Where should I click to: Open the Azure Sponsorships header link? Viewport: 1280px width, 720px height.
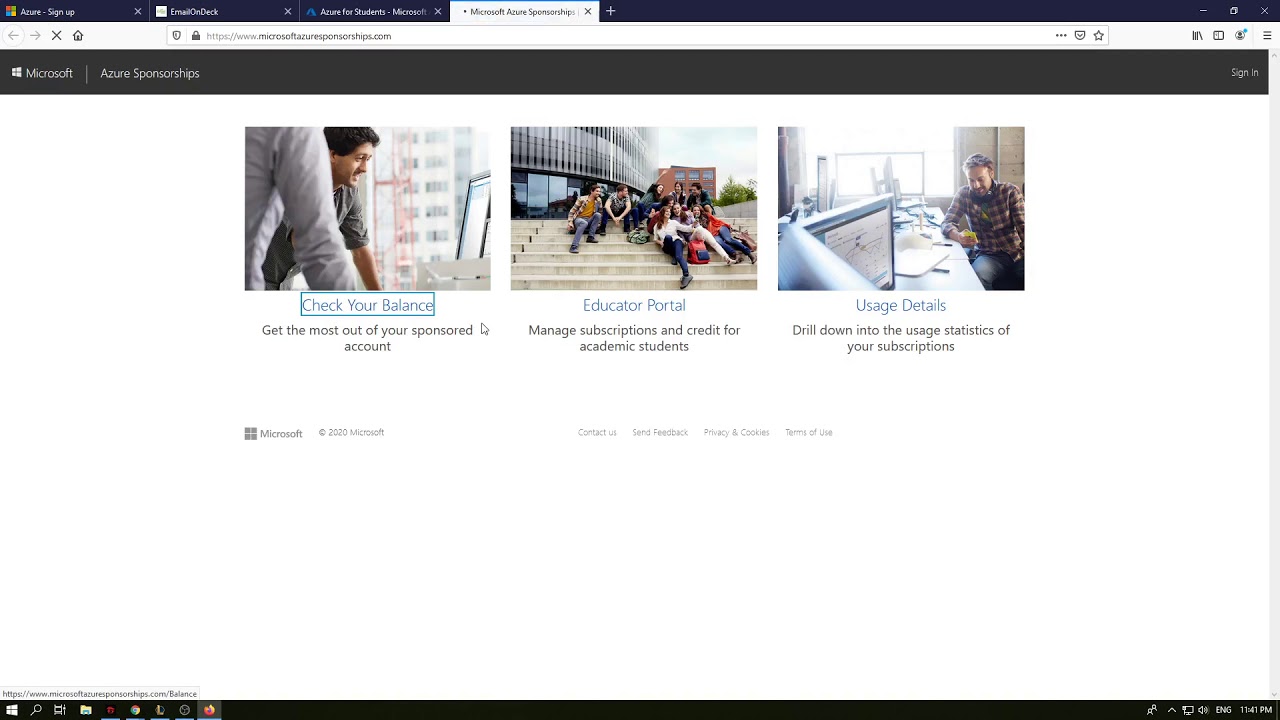click(x=150, y=73)
